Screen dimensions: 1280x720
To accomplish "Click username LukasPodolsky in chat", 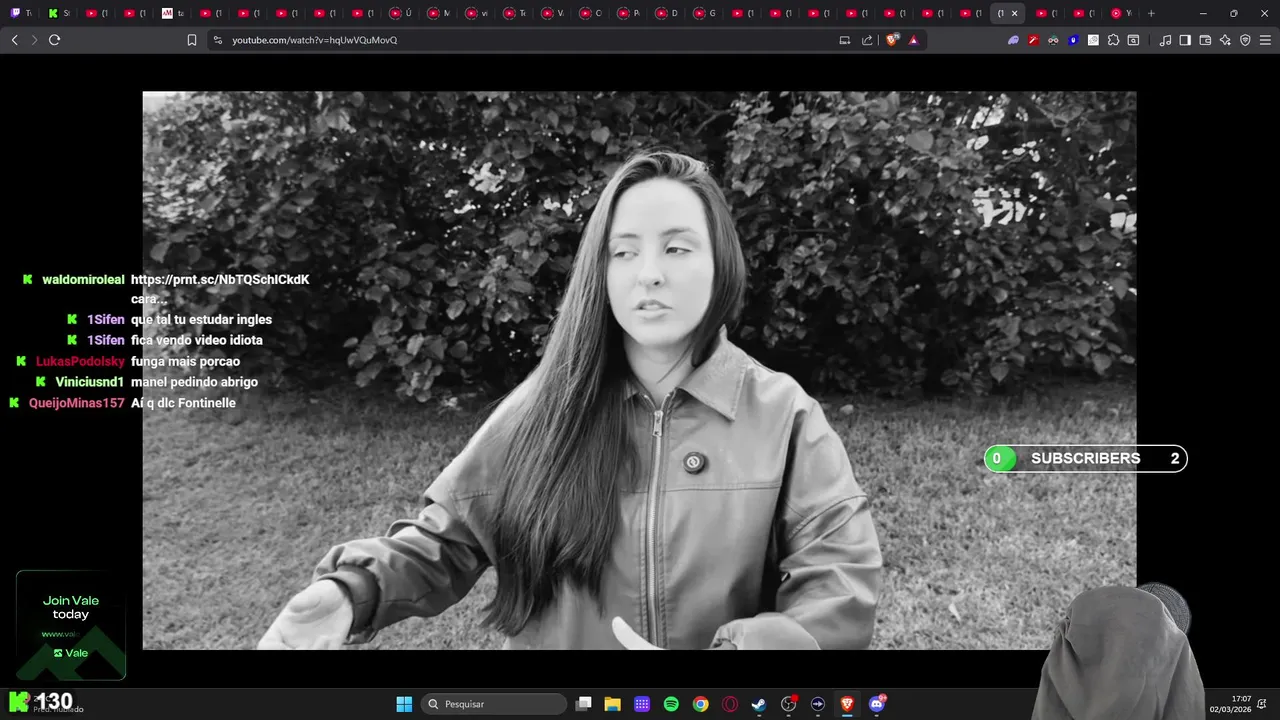I will coord(80,361).
